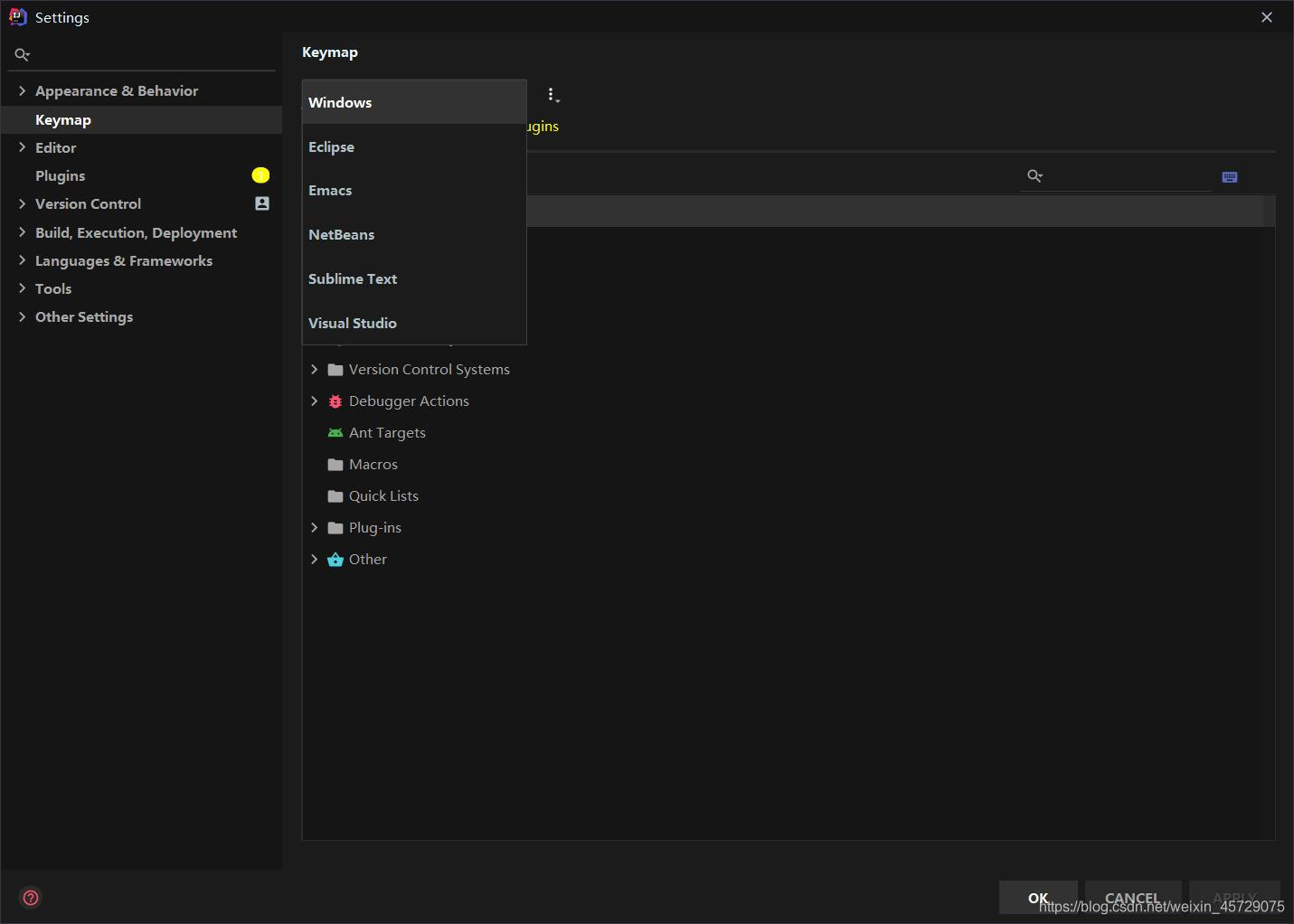Click the Version Control Systems folder icon
The image size is (1294, 924).
[335, 370]
